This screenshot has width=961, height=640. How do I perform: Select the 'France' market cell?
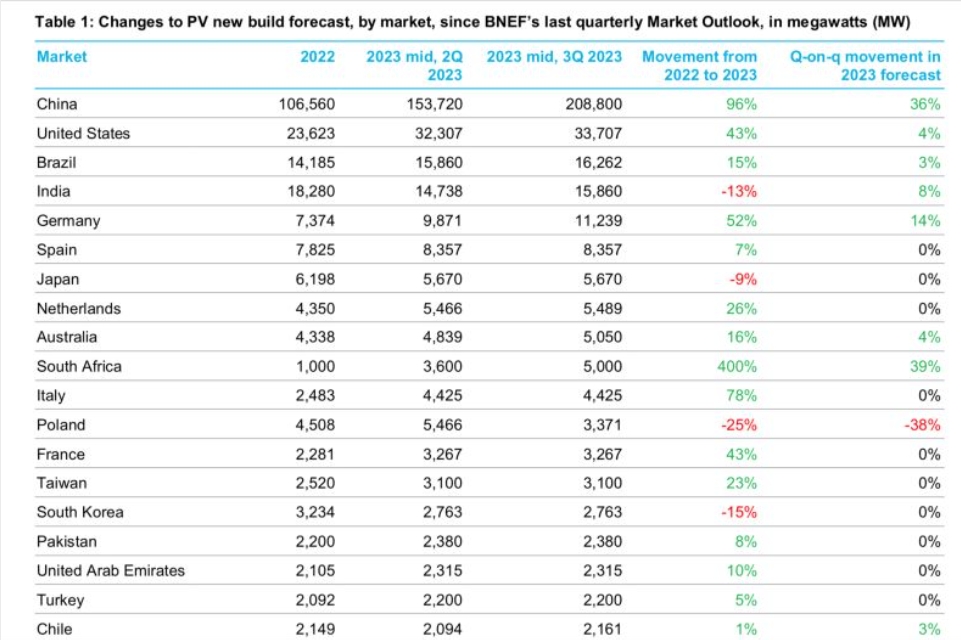(61, 454)
